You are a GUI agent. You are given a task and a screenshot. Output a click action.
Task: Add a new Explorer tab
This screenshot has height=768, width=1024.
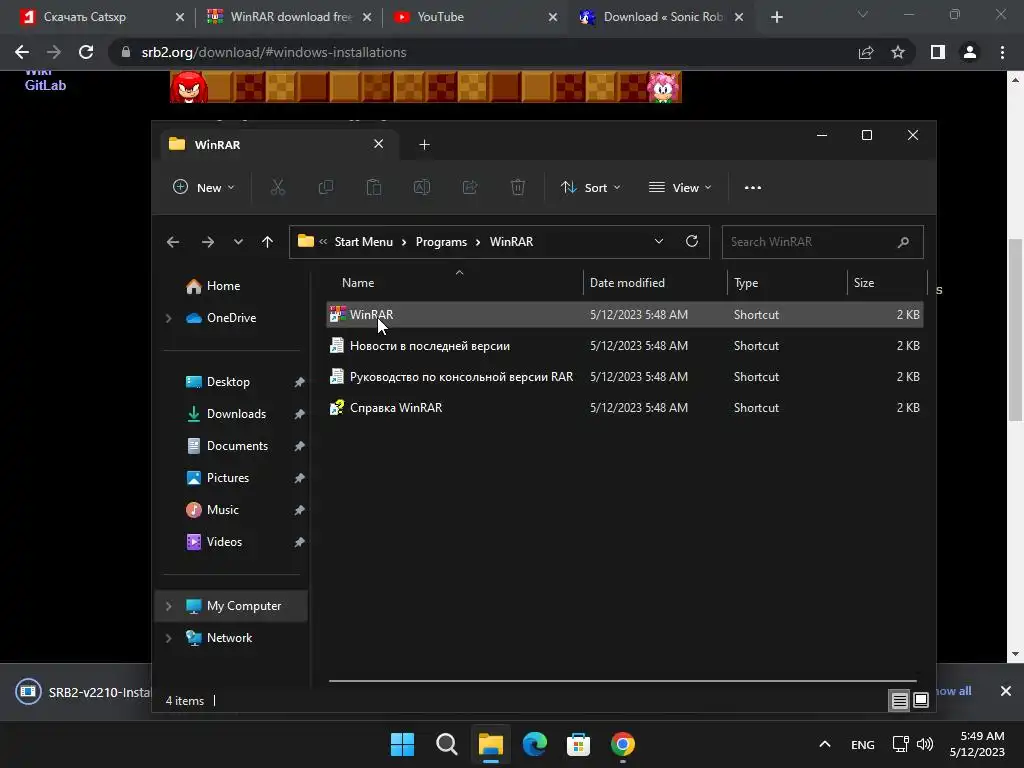click(x=424, y=144)
